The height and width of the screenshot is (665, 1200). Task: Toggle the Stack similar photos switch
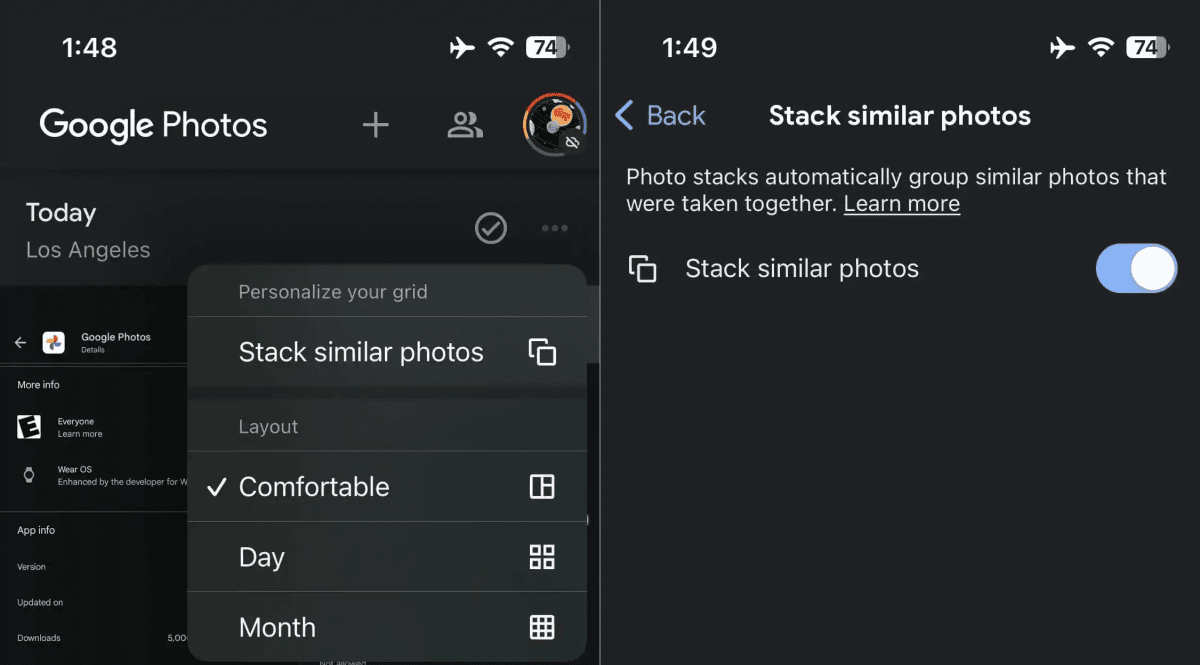1136,268
